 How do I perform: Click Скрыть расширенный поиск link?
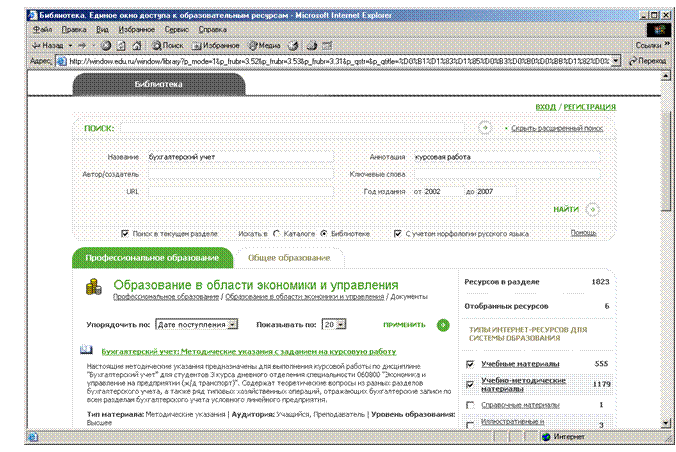(x=557, y=128)
